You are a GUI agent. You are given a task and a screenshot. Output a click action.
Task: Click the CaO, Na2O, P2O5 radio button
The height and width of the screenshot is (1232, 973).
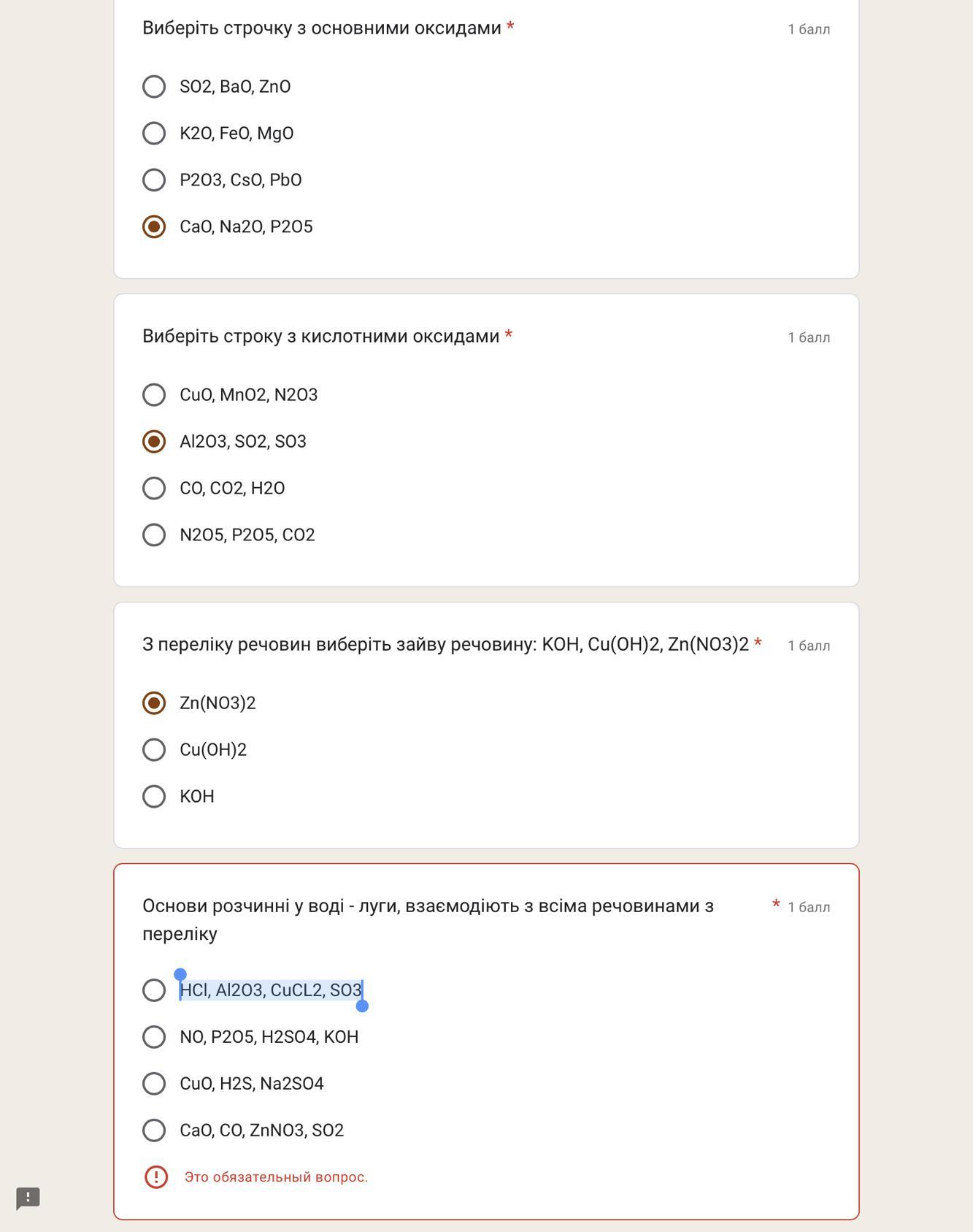coord(154,227)
